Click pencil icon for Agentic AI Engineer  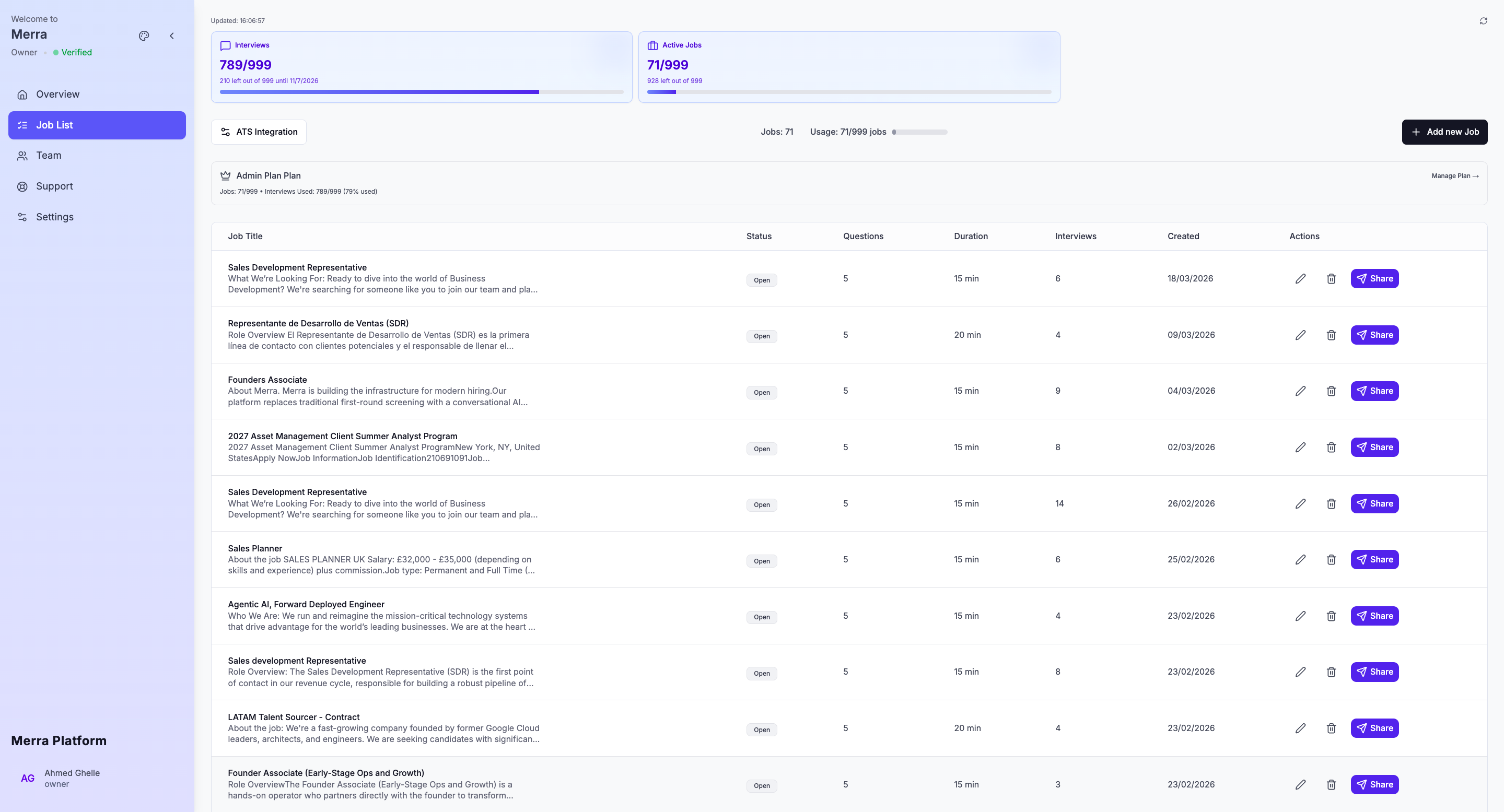pos(1300,616)
